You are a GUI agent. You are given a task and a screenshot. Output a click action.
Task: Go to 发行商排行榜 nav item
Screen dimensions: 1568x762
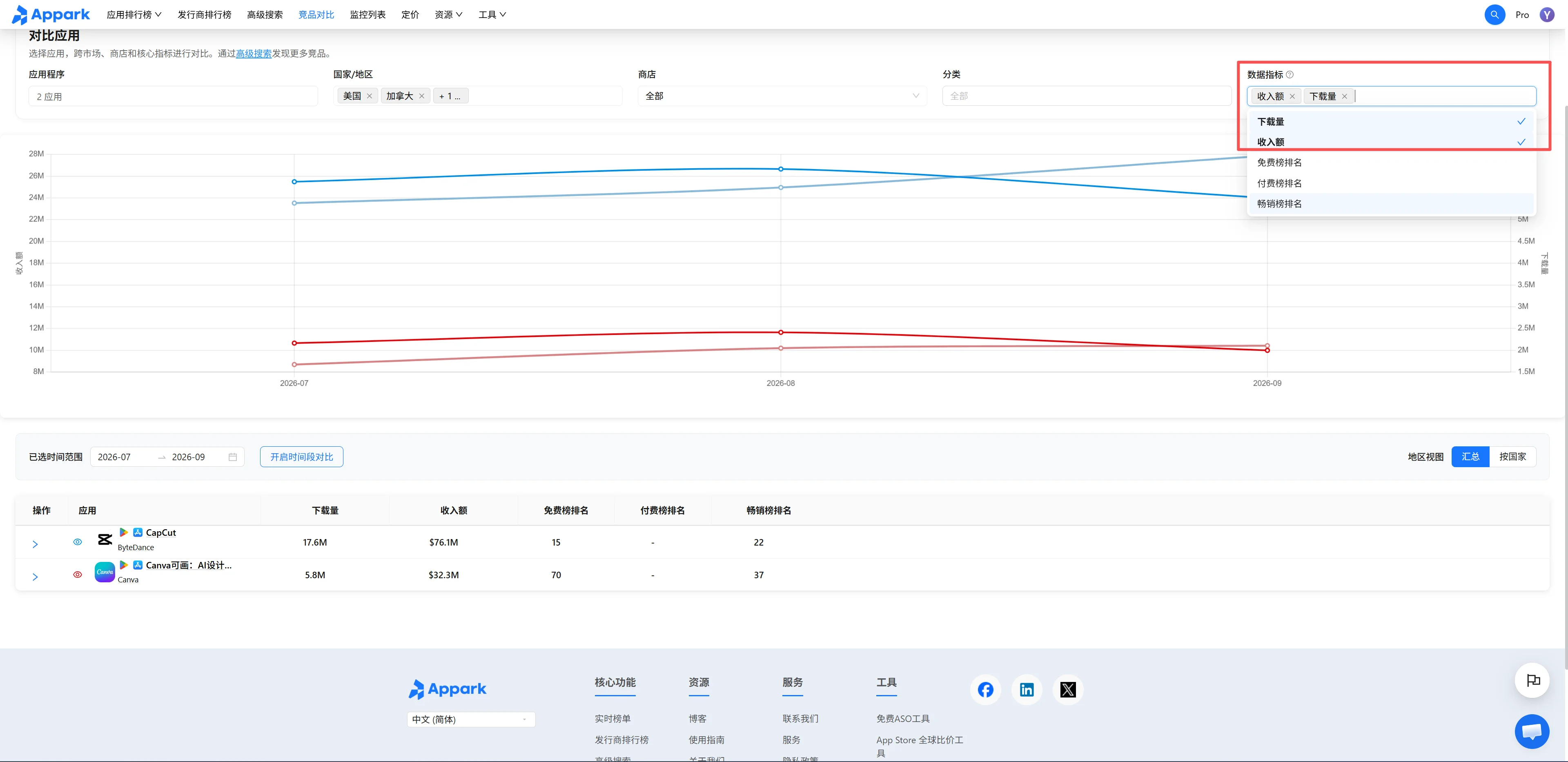205,15
